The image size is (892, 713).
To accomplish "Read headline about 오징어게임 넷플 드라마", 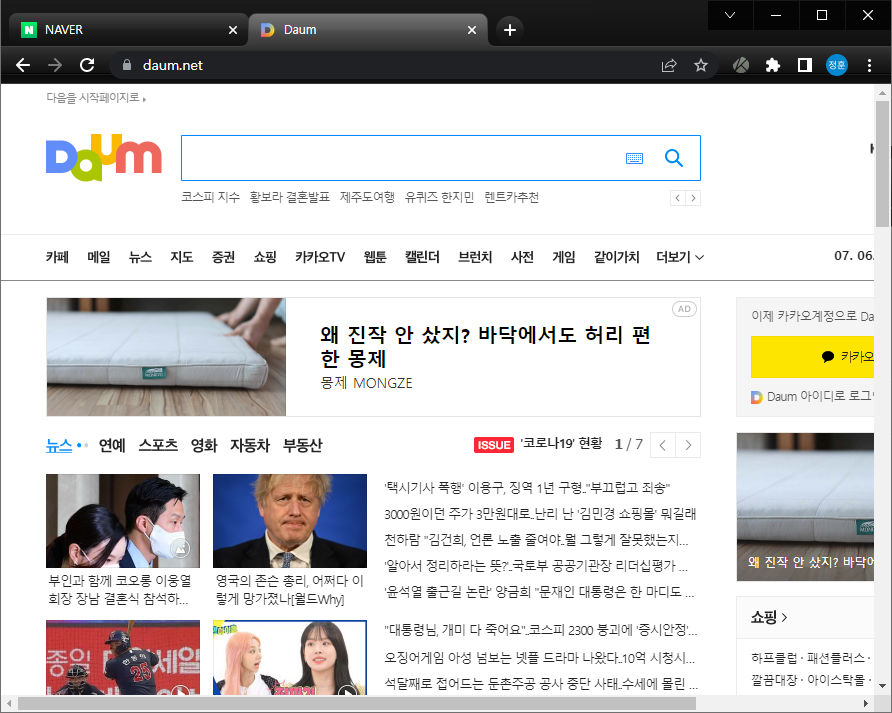I will point(539,658).
